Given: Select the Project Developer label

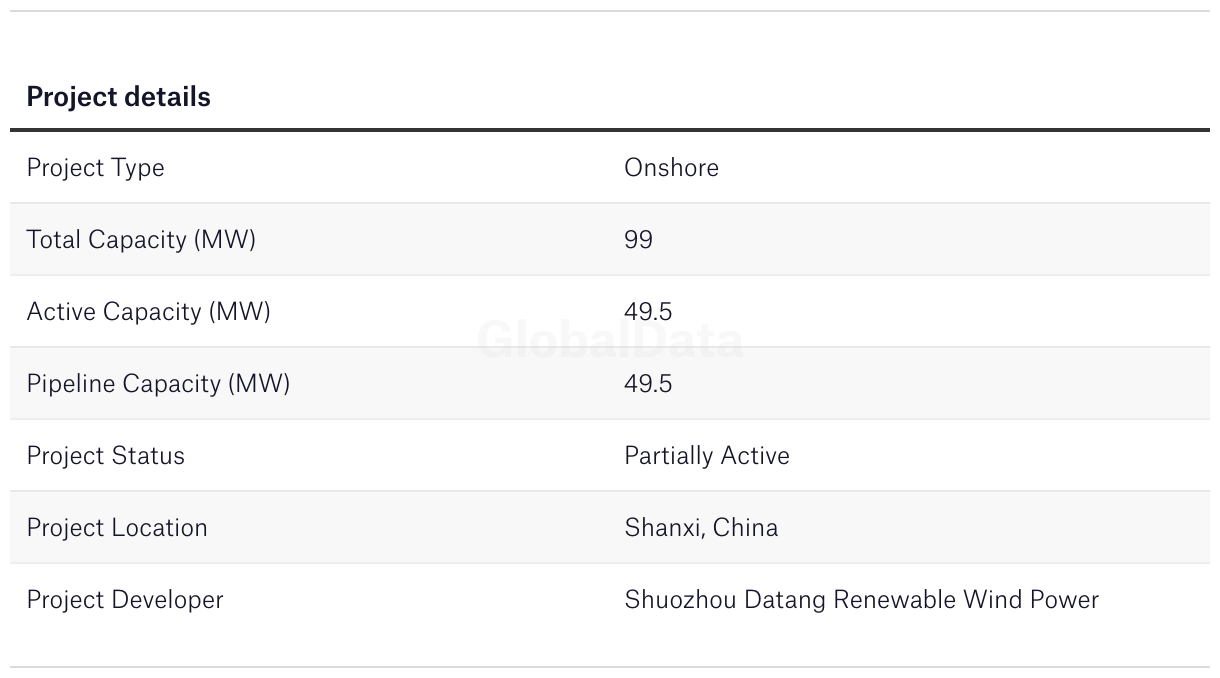Looking at the screenshot, I should [125, 600].
